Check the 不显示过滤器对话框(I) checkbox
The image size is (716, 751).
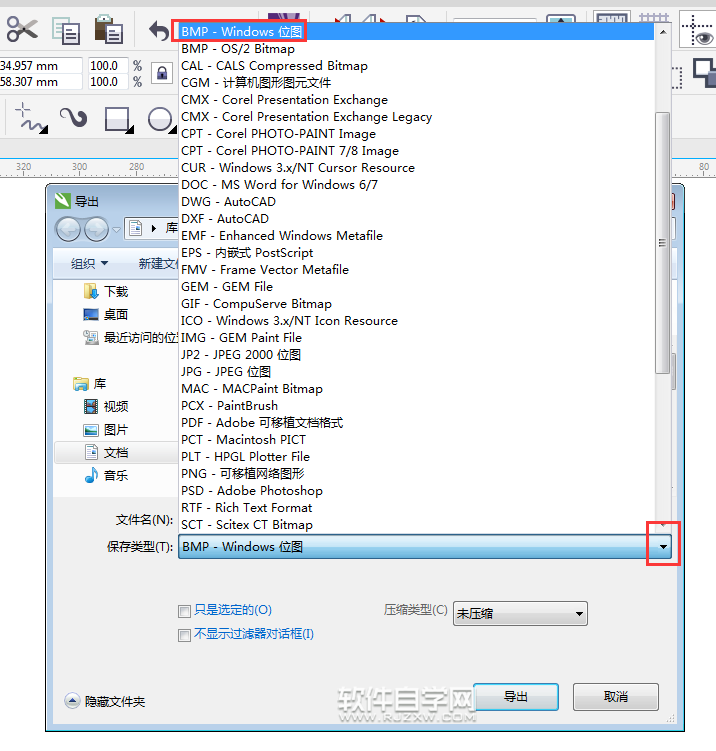click(184, 635)
